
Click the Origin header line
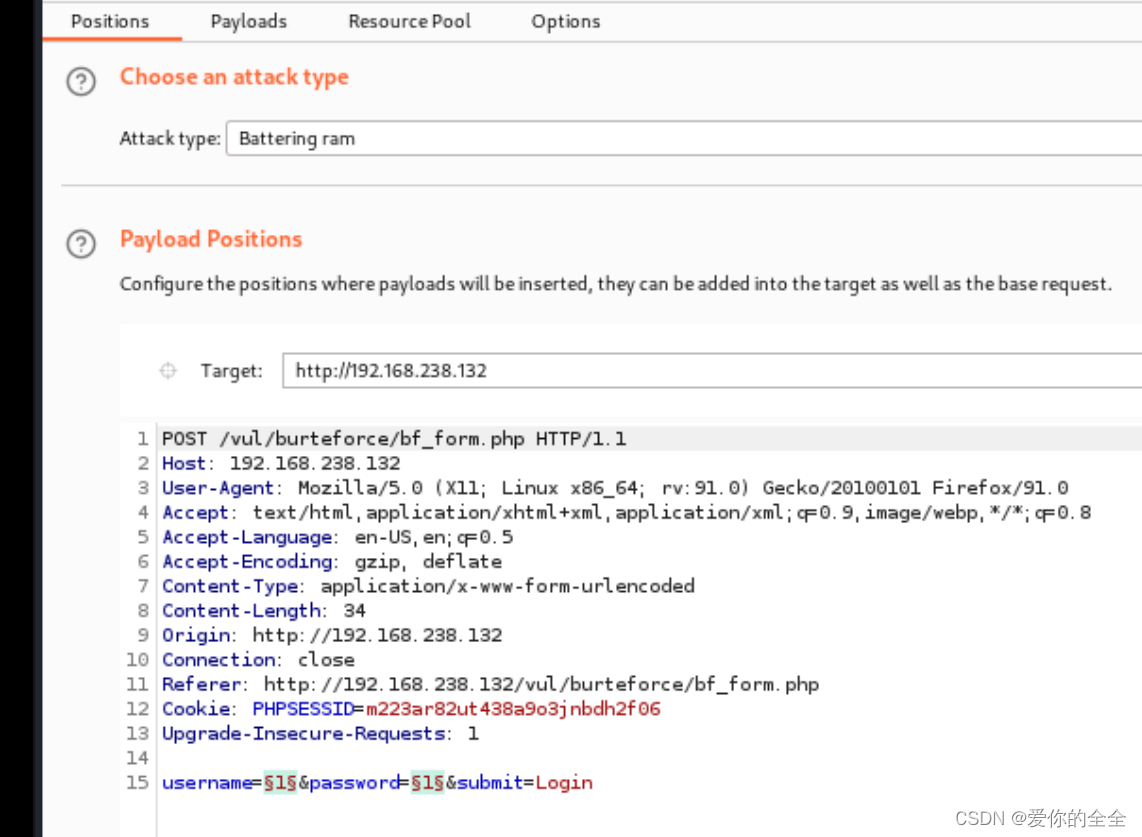click(x=332, y=635)
